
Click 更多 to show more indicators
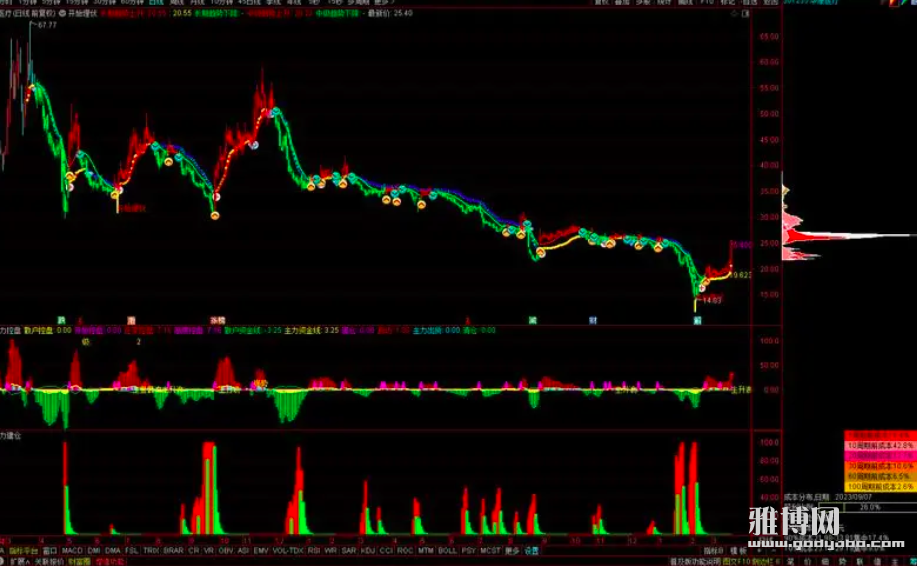coord(512,550)
